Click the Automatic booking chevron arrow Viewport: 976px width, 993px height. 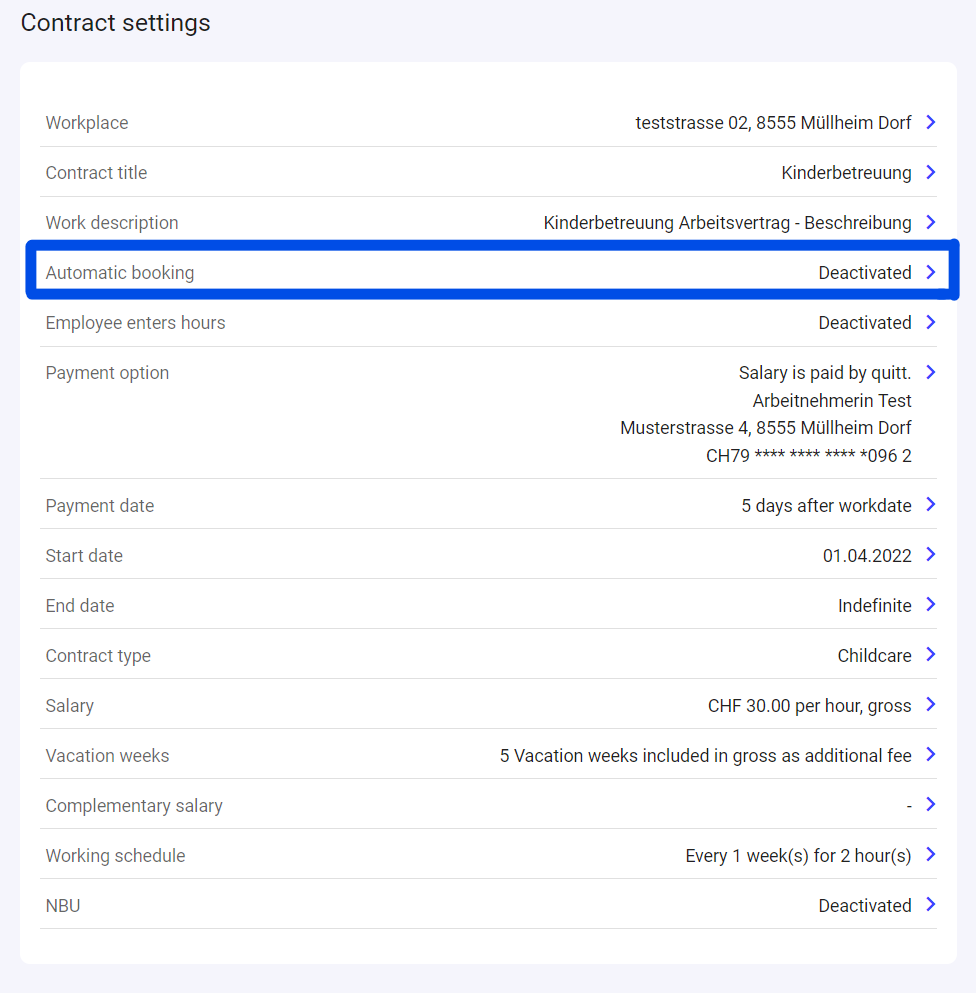tap(930, 272)
